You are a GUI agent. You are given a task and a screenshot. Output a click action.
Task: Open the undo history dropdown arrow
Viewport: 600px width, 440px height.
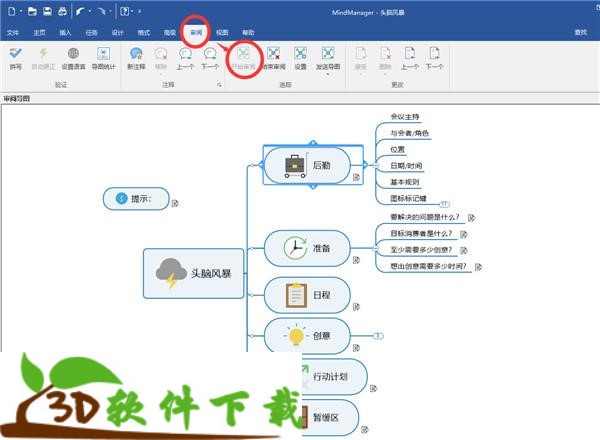(90, 12)
